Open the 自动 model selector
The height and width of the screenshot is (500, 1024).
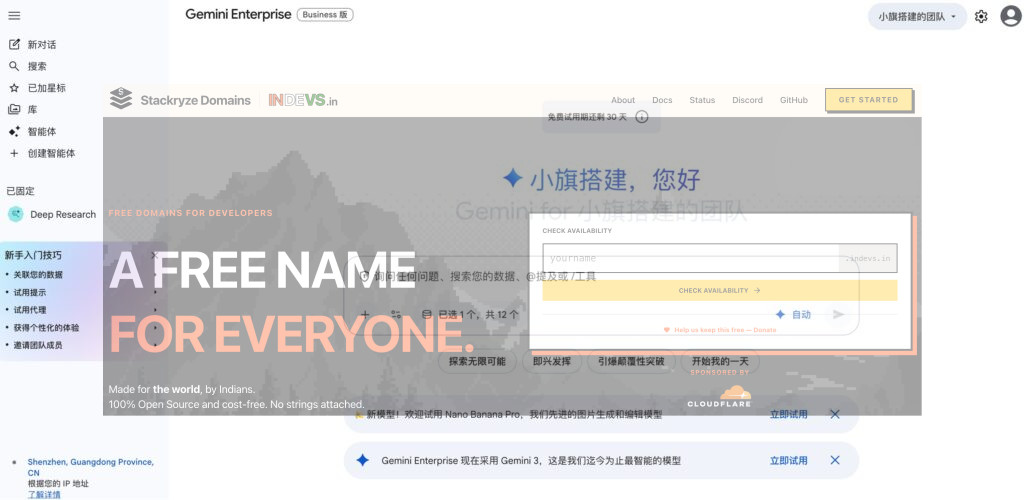click(x=794, y=315)
